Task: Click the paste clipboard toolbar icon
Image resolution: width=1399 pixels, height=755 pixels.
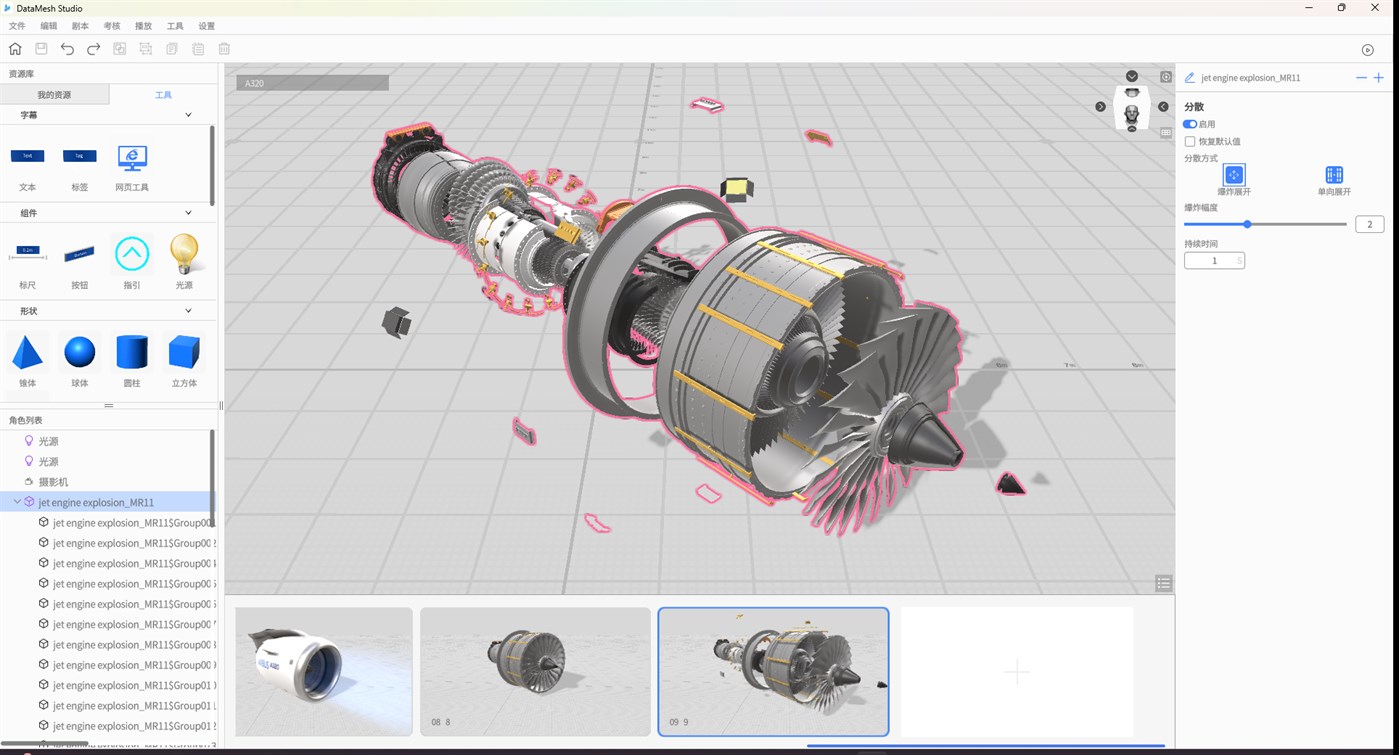Action: click(x=172, y=49)
